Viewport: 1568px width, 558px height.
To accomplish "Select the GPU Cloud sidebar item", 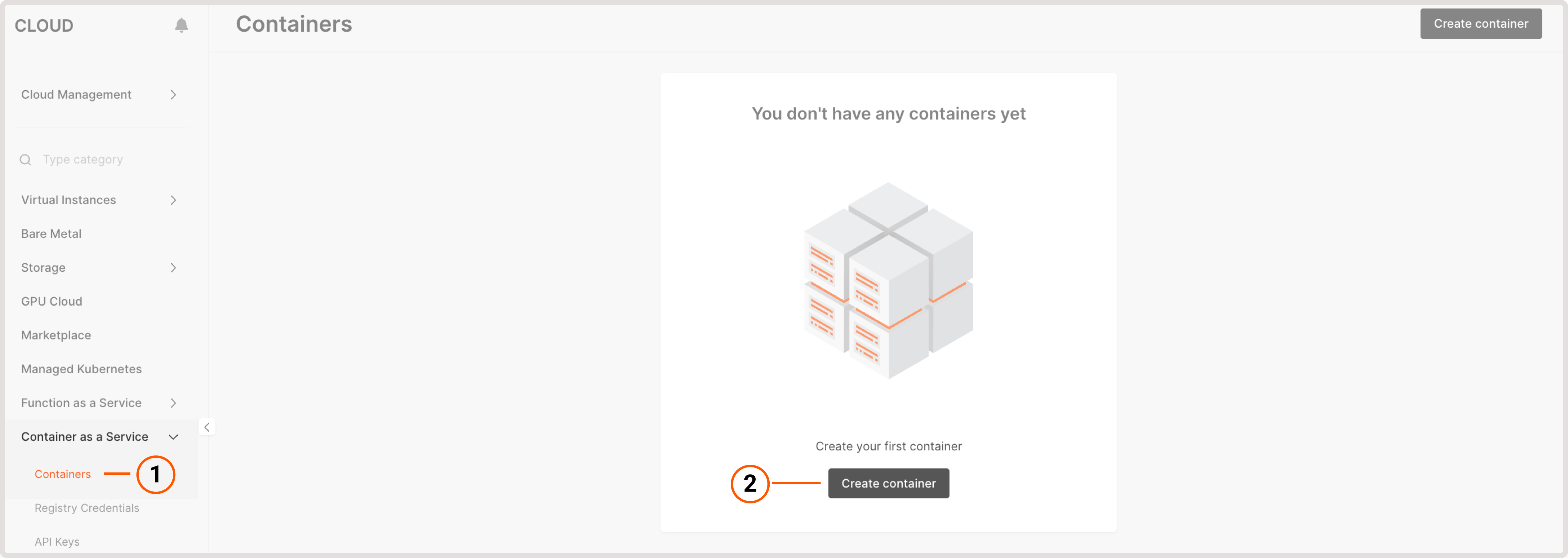I will pyautogui.click(x=52, y=301).
